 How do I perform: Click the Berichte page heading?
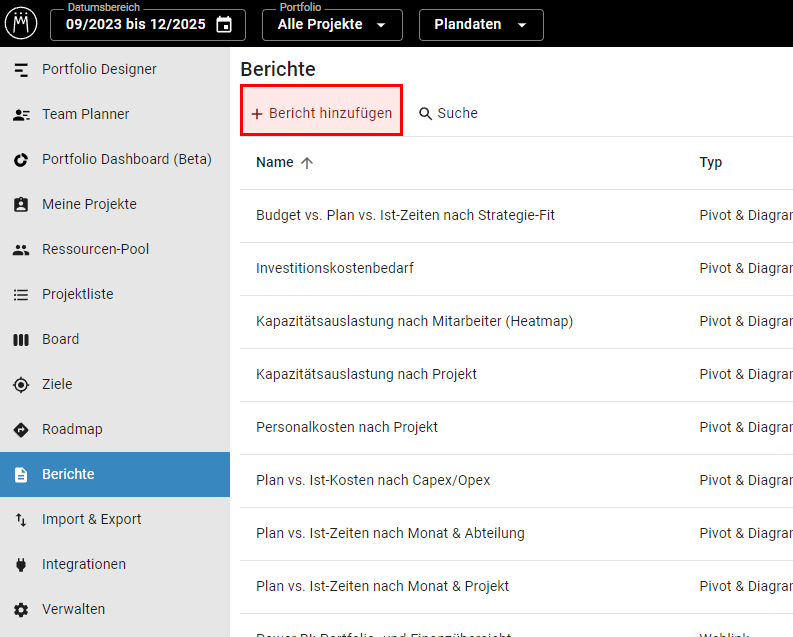click(x=278, y=69)
